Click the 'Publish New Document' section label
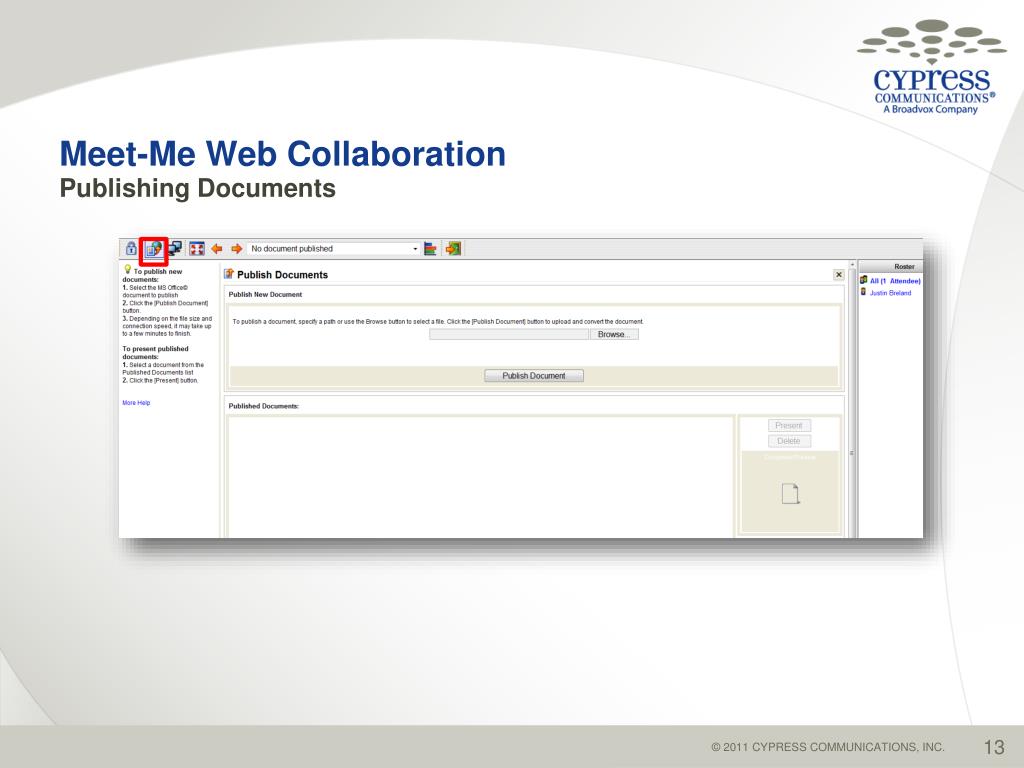The width and height of the screenshot is (1024, 768). tap(265, 295)
